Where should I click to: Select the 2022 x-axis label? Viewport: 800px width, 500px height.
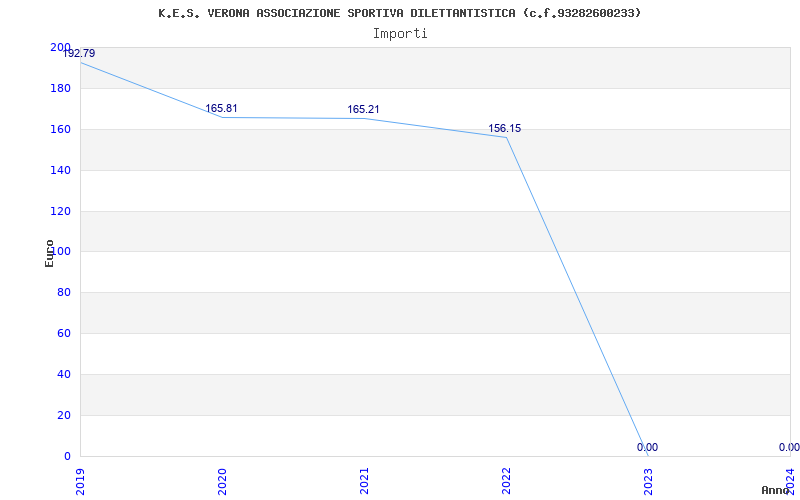pyautogui.click(x=506, y=482)
